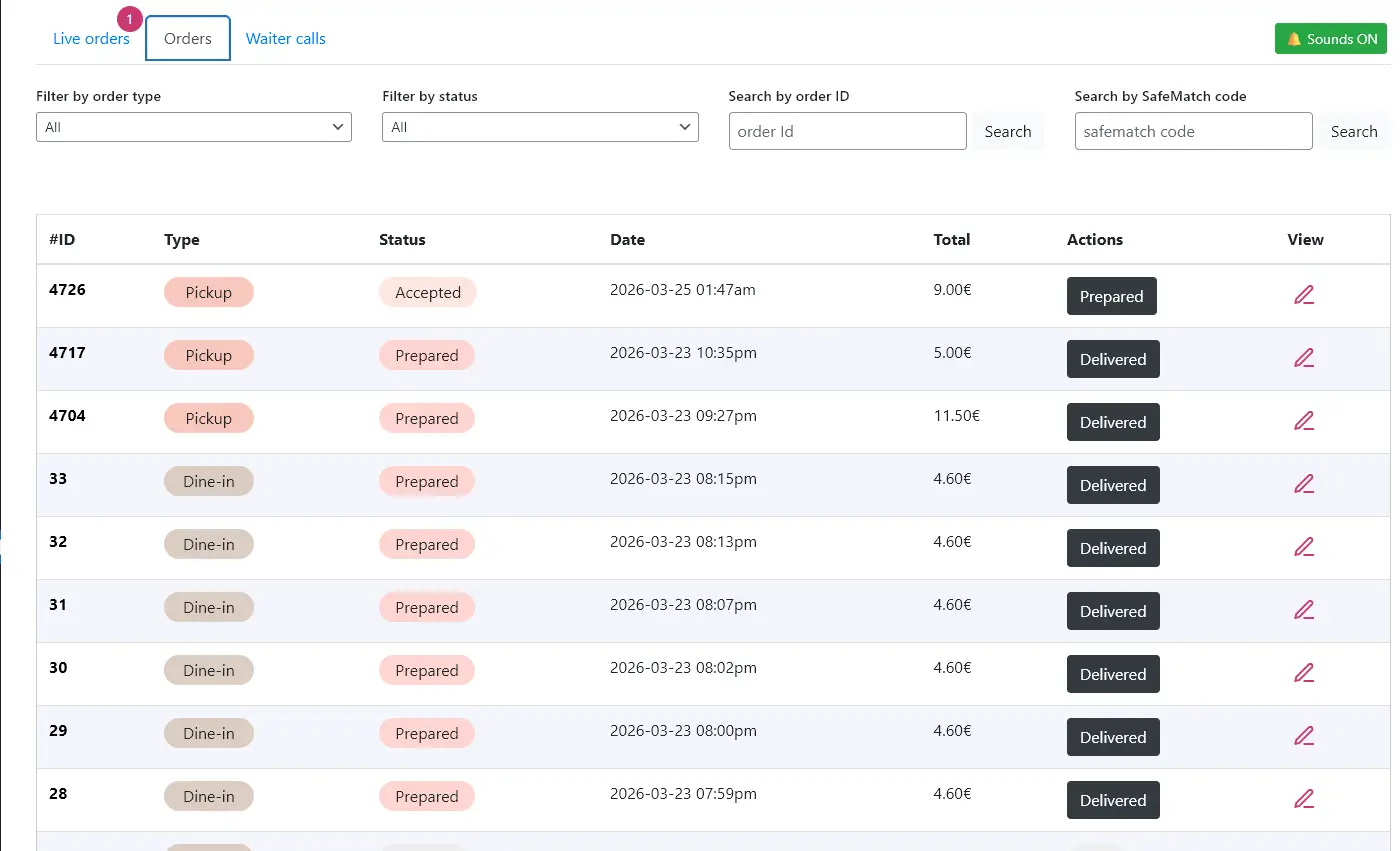Click pencil icon for order 4717

[x=1304, y=358]
